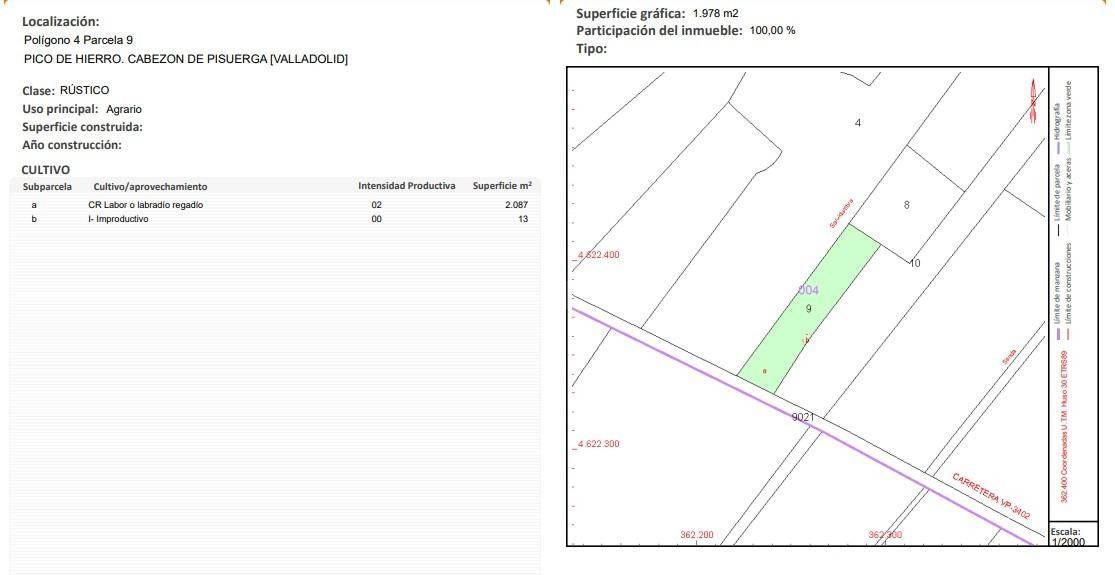Click parcel number '8' label on map

pos(907,205)
